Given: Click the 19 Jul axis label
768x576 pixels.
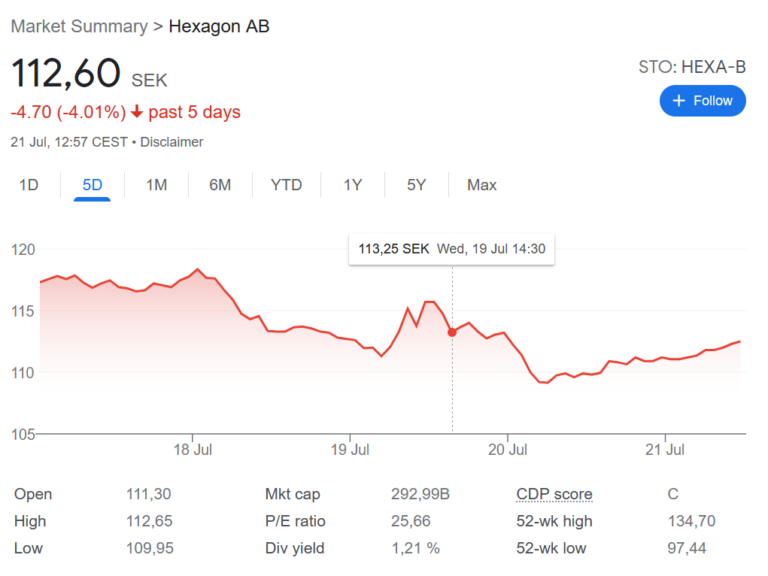Looking at the screenshot, I should tap(350, 449).
